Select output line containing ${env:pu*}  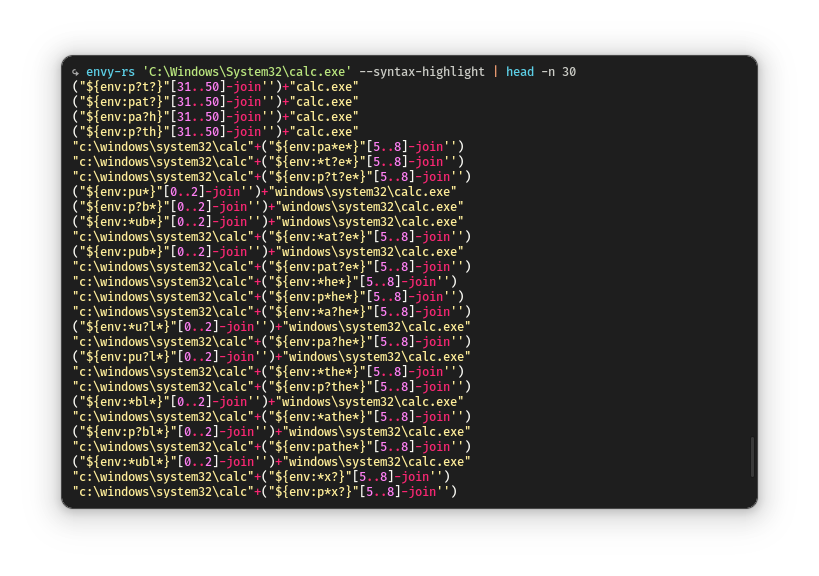pyautogui.click(x=264, y=192)
